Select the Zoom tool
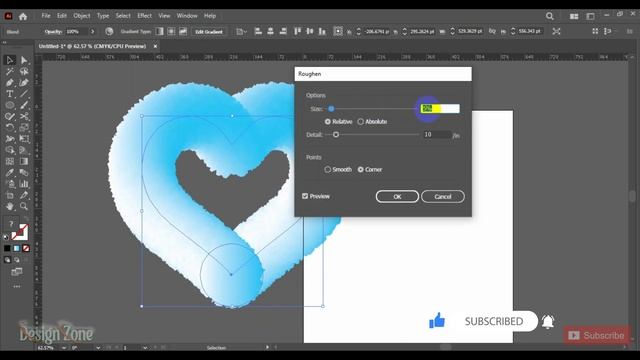The width and height of the screenshot is (640, 360). [x=24, y=206]
